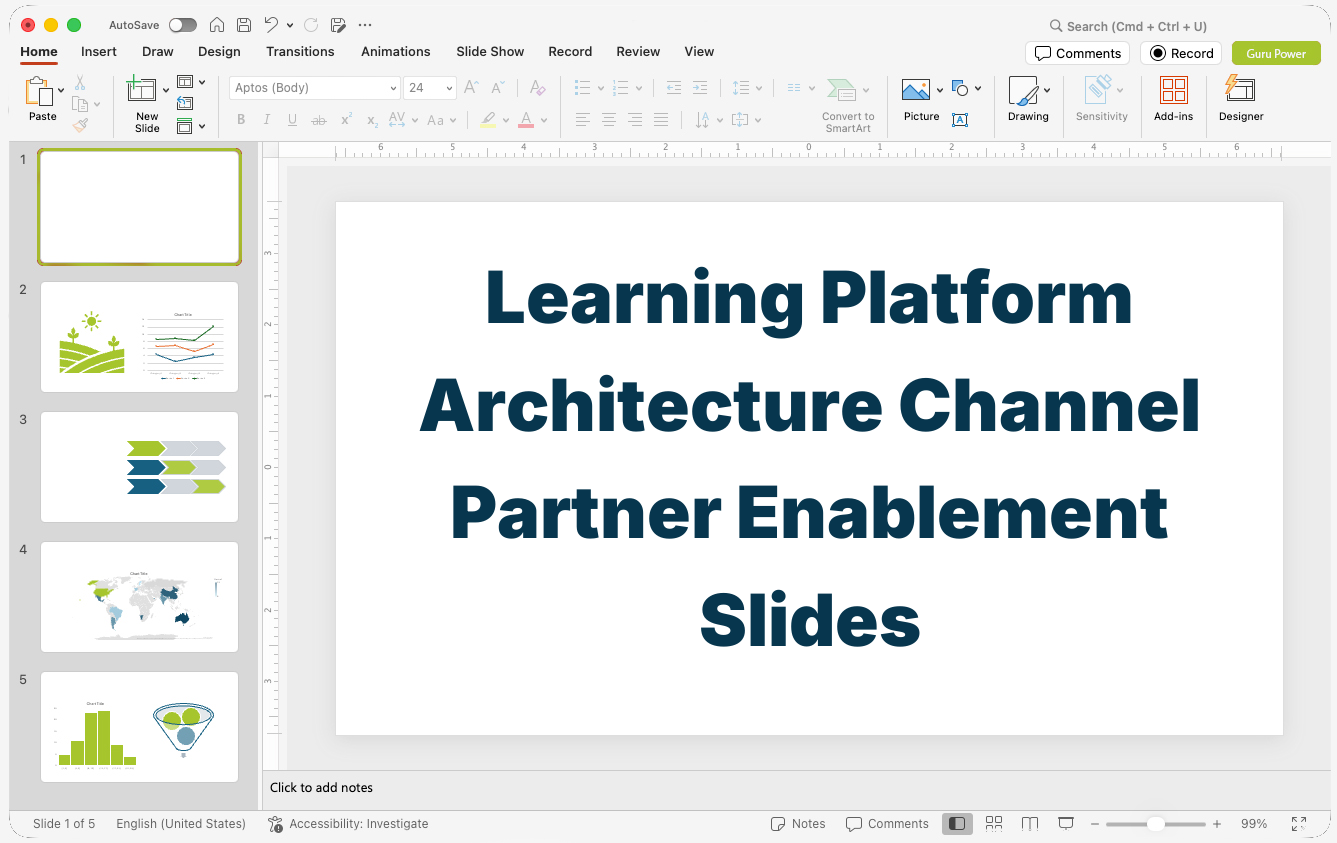1337x843 pixels.
Task: Launch the Designer pane
Action: 1241,99
